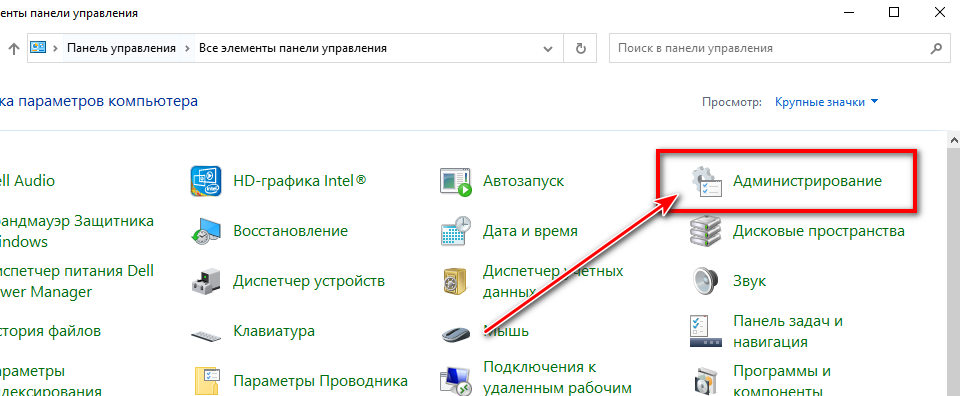Open the Крупные значки view dropdown
Viewport: 960px width, 396px height.
pyautogui.click(x=827, y=102)
